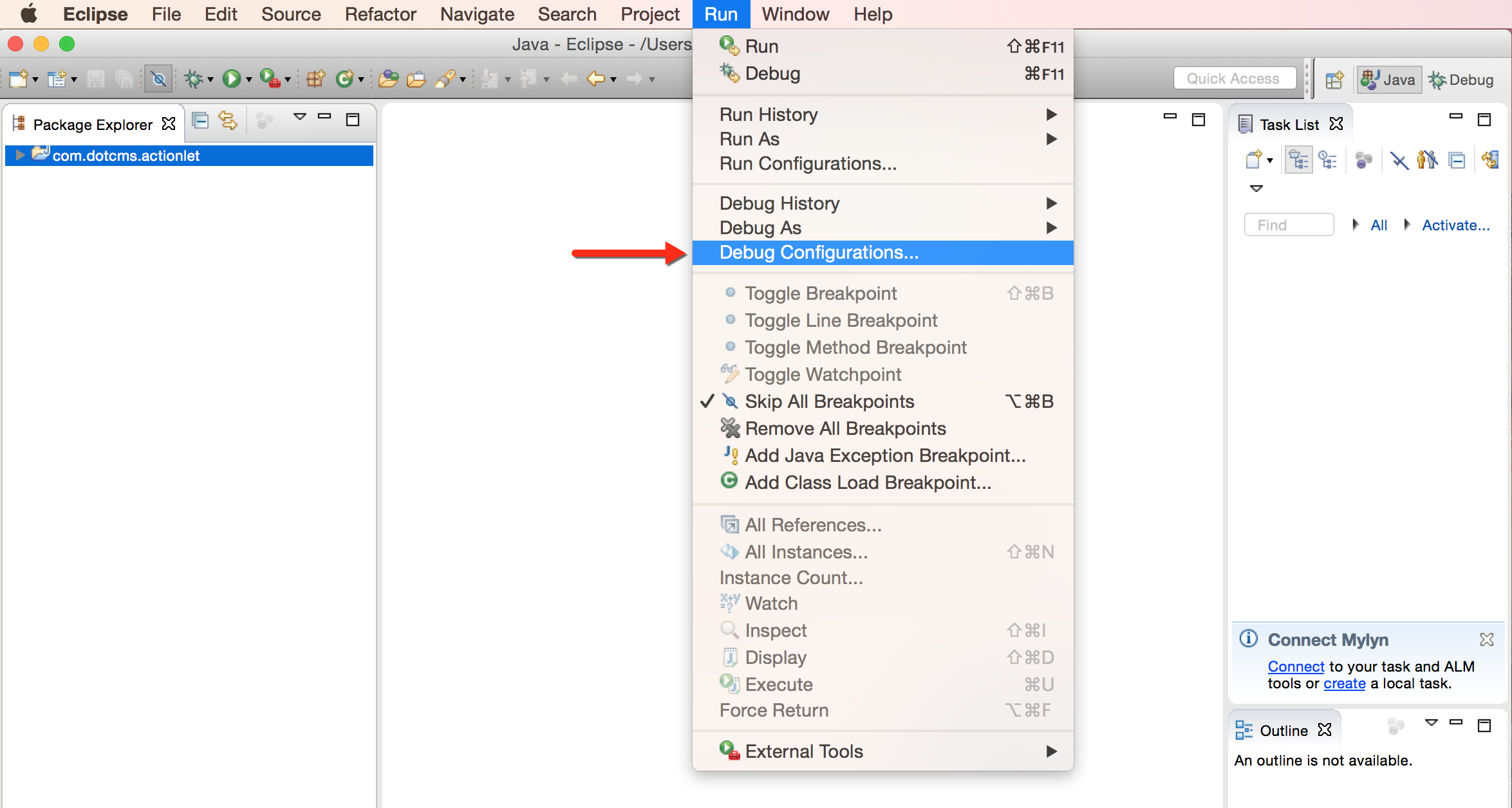Click the Debug perspective icon
1512x808 pixels.
pos(1463,77)
